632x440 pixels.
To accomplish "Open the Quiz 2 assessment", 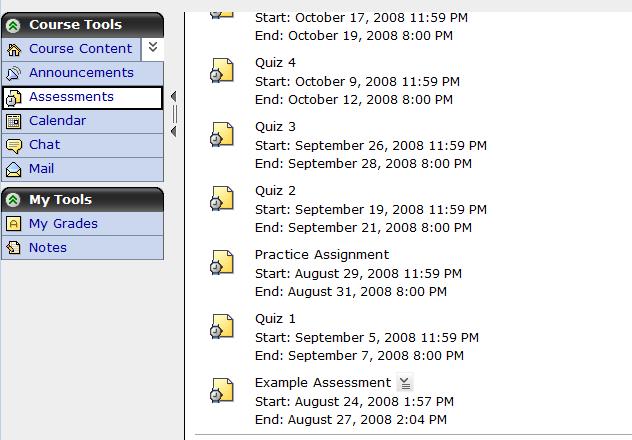I will (x=275, y=190).
